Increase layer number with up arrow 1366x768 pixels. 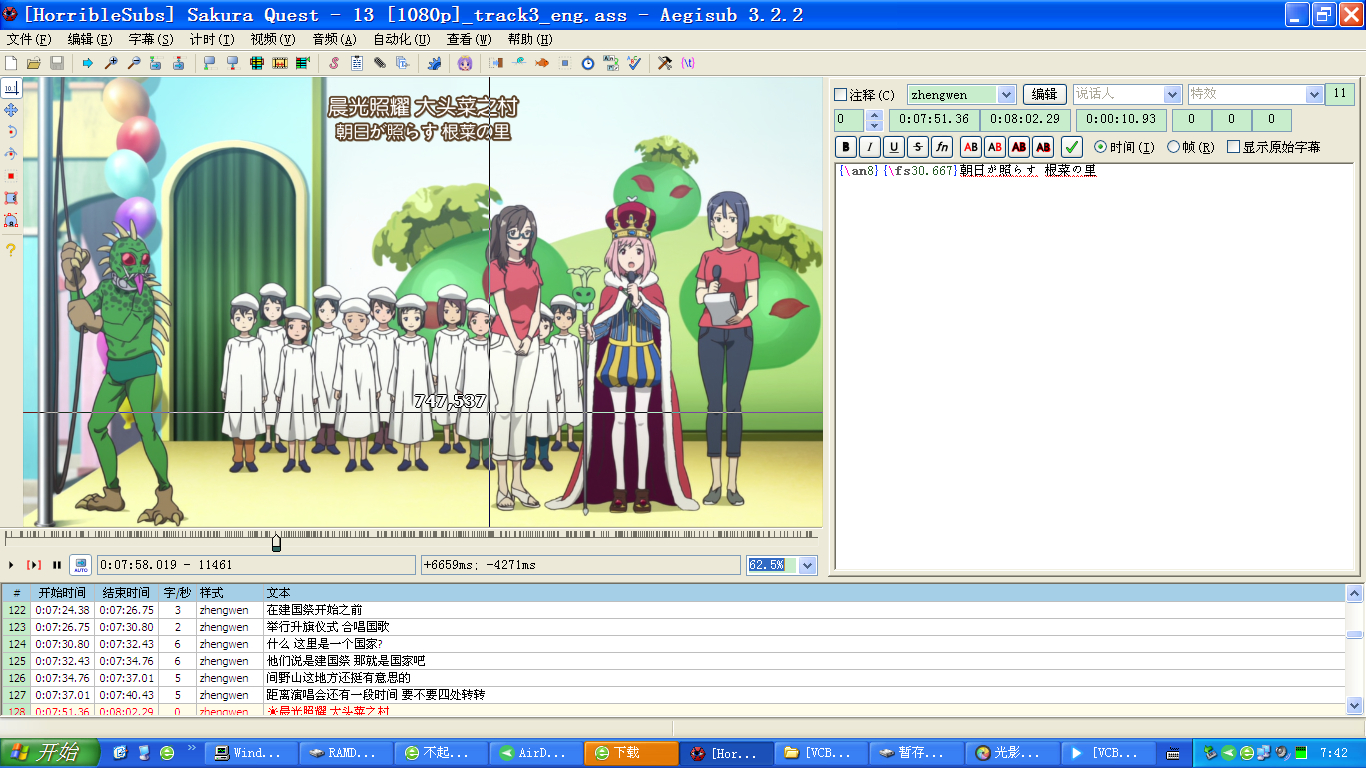coord(874,115)
